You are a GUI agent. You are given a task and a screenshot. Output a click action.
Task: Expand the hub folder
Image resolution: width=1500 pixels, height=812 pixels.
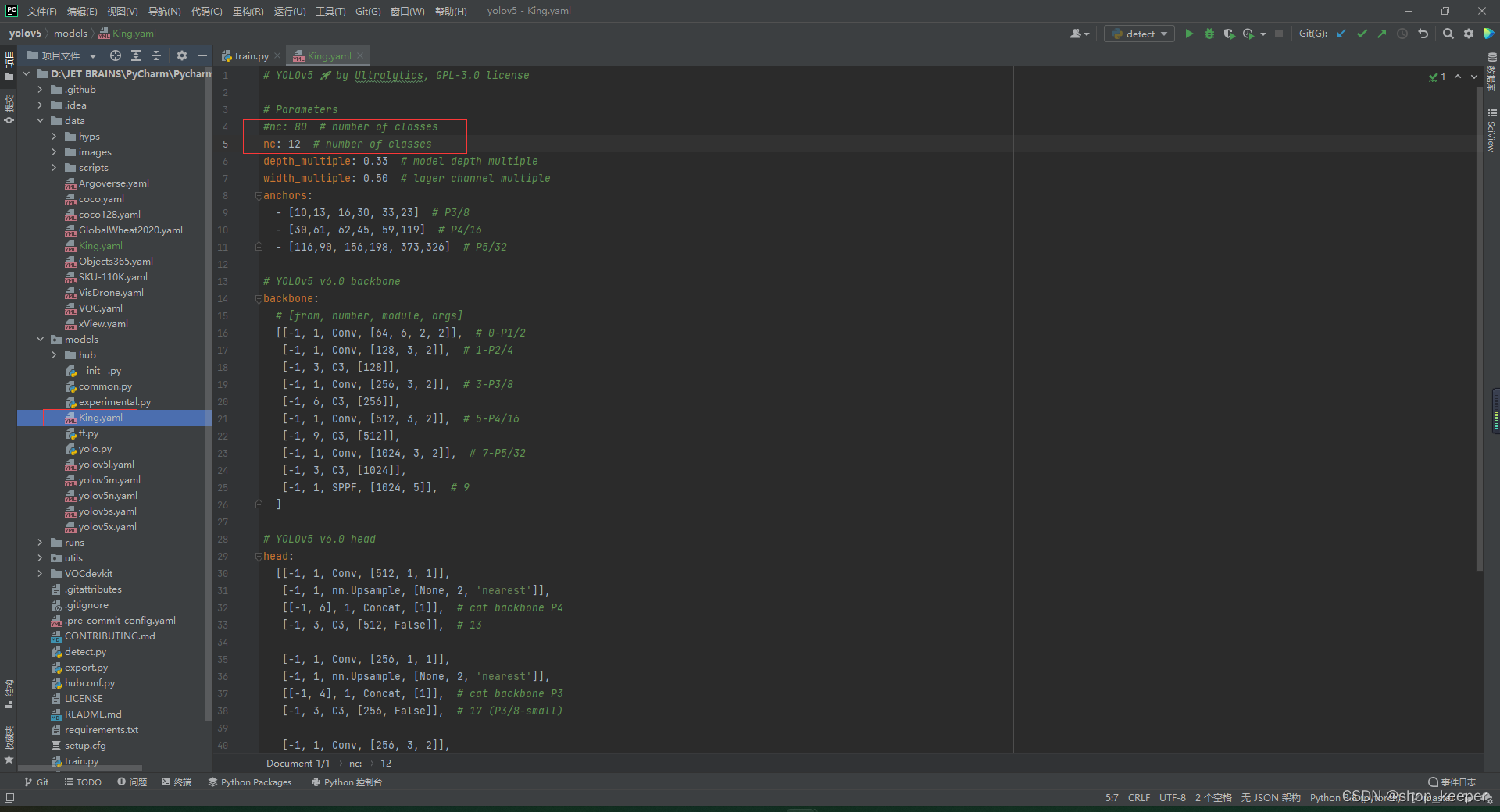coord(54,355)
